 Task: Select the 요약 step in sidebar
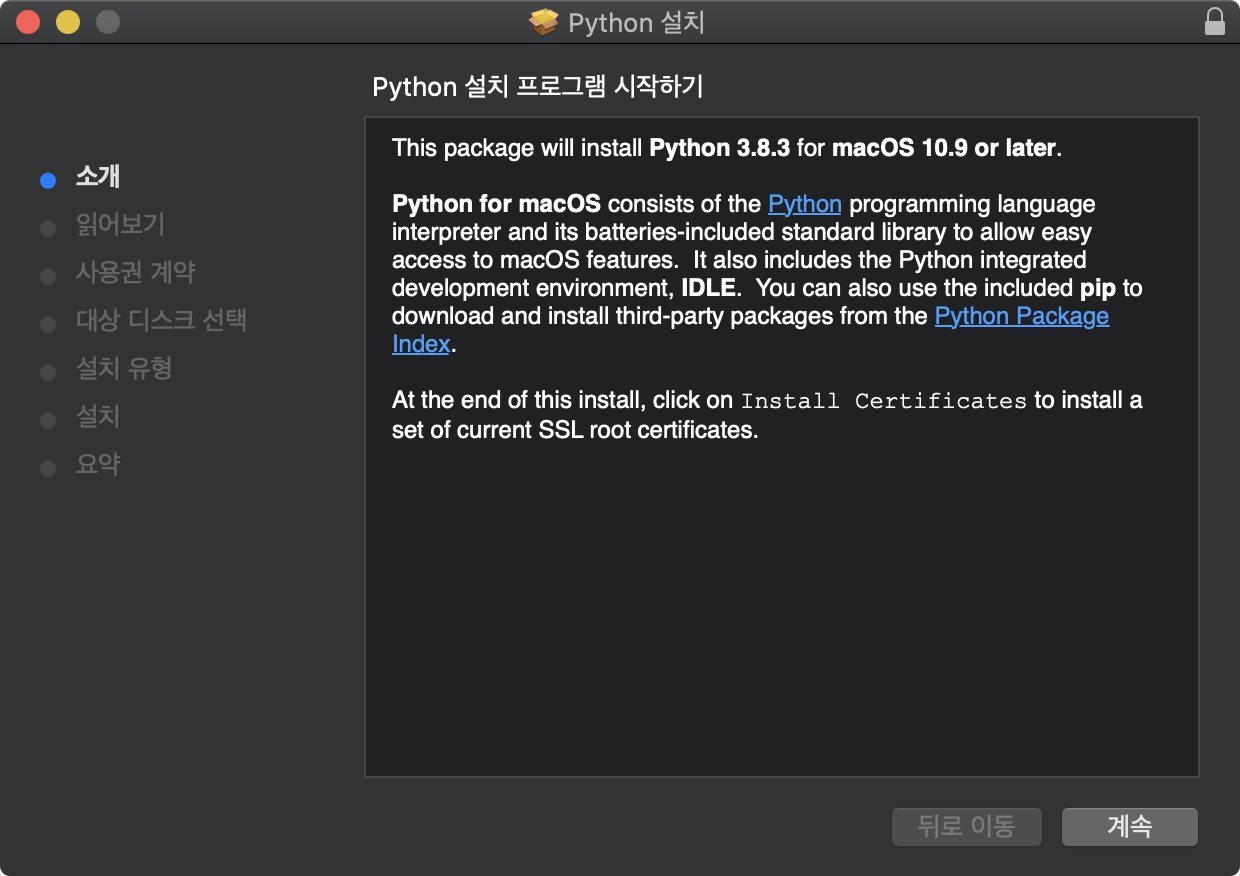click(x=98, y=465)
